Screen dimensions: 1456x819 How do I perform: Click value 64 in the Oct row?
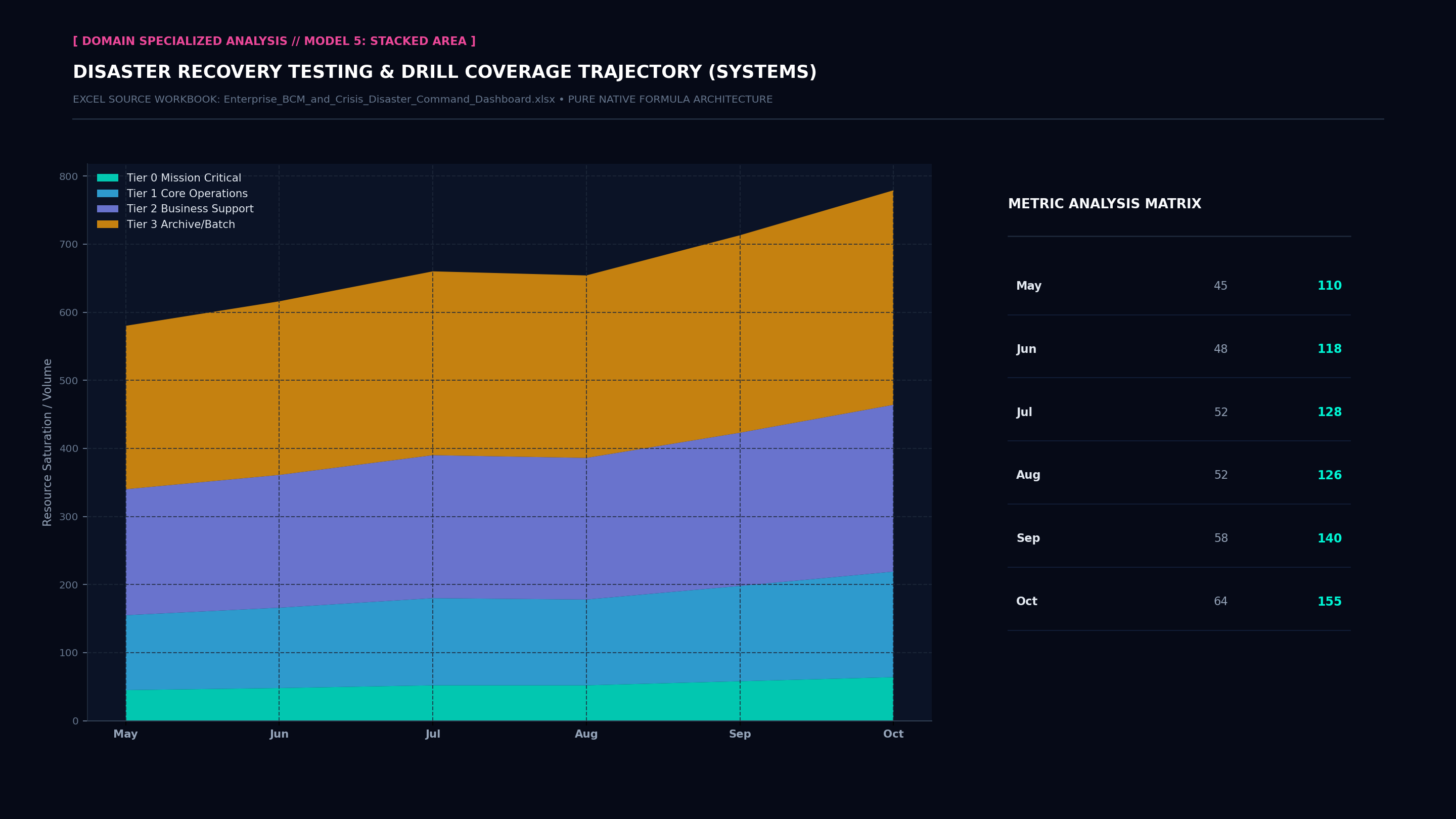[1221, 602]
